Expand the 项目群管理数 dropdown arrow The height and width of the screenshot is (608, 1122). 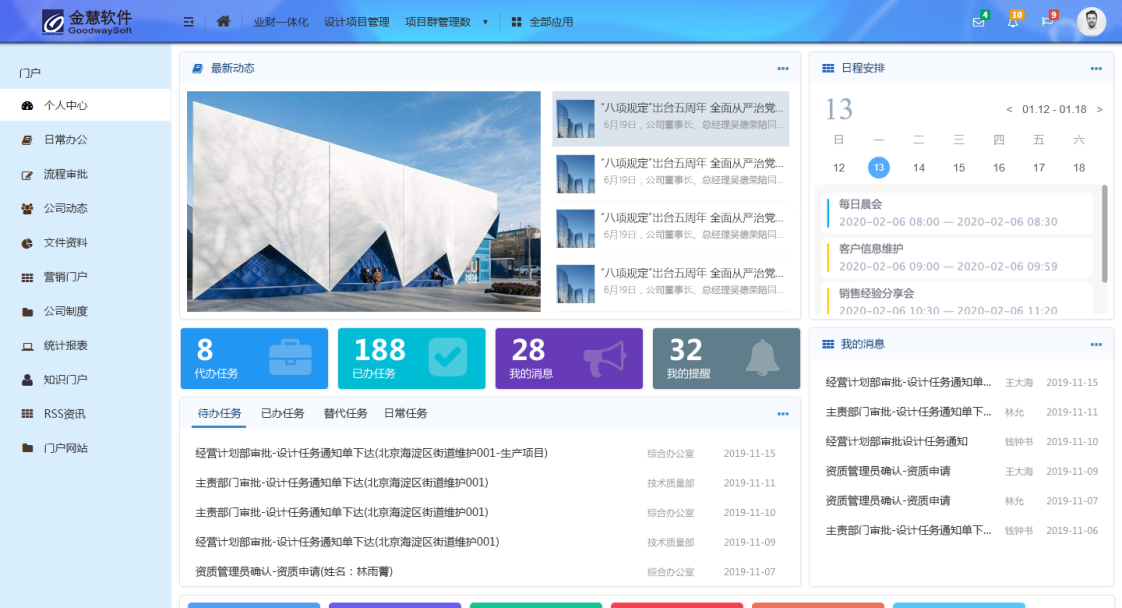coord(485,21)
